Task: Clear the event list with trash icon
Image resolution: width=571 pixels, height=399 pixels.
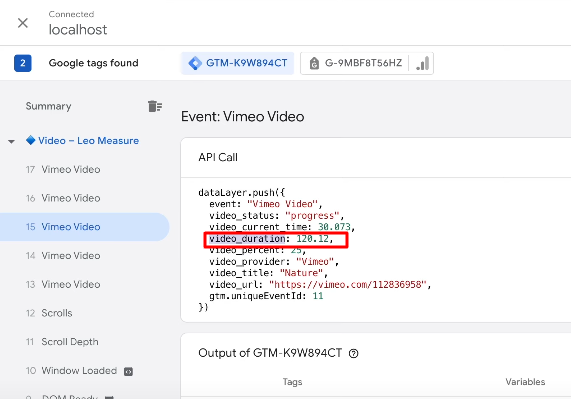Action: 155,106
